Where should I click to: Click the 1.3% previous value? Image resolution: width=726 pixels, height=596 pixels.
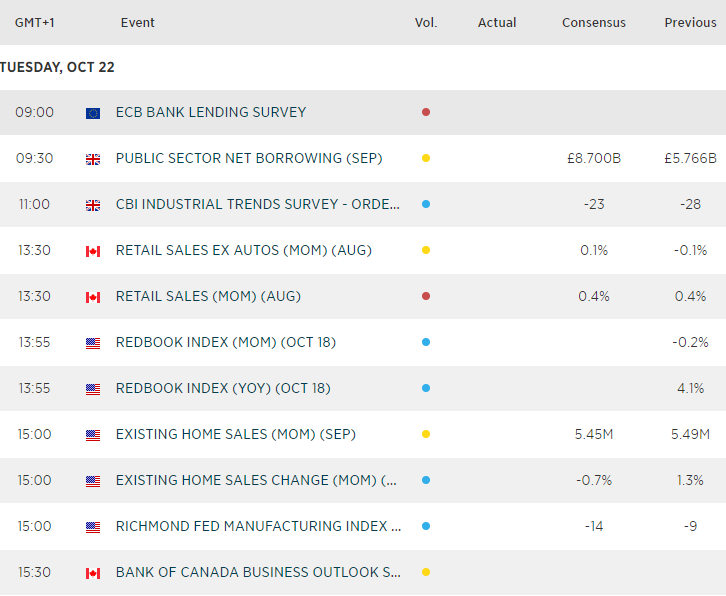pyautogui.click(x=690, y=480)
